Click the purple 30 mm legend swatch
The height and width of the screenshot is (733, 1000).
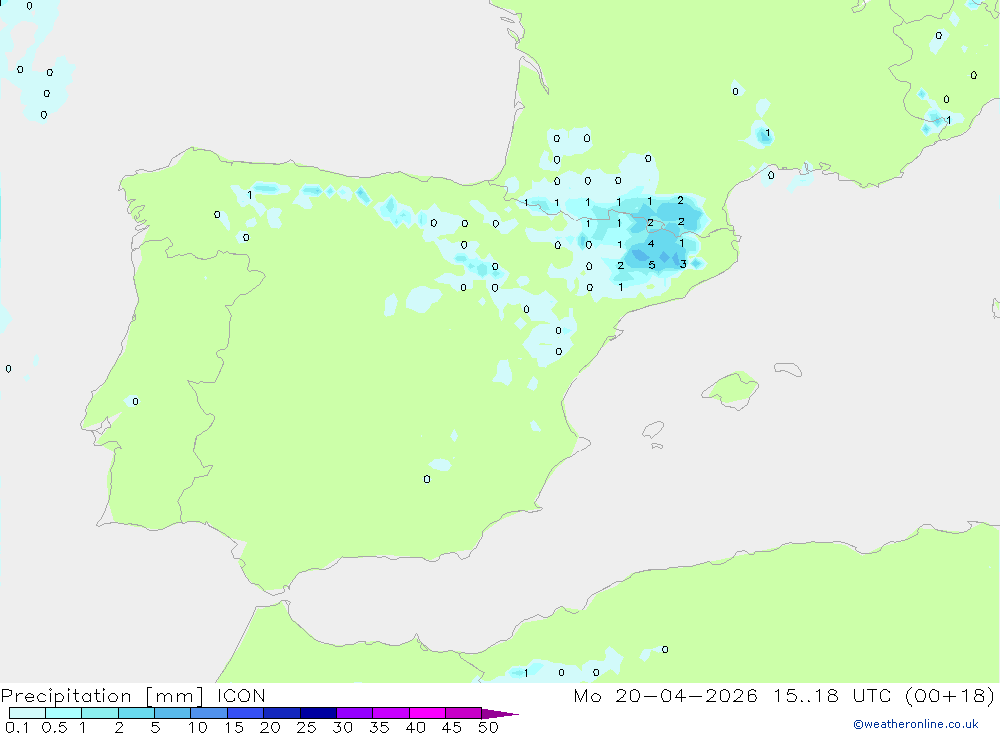coord(355,713)
